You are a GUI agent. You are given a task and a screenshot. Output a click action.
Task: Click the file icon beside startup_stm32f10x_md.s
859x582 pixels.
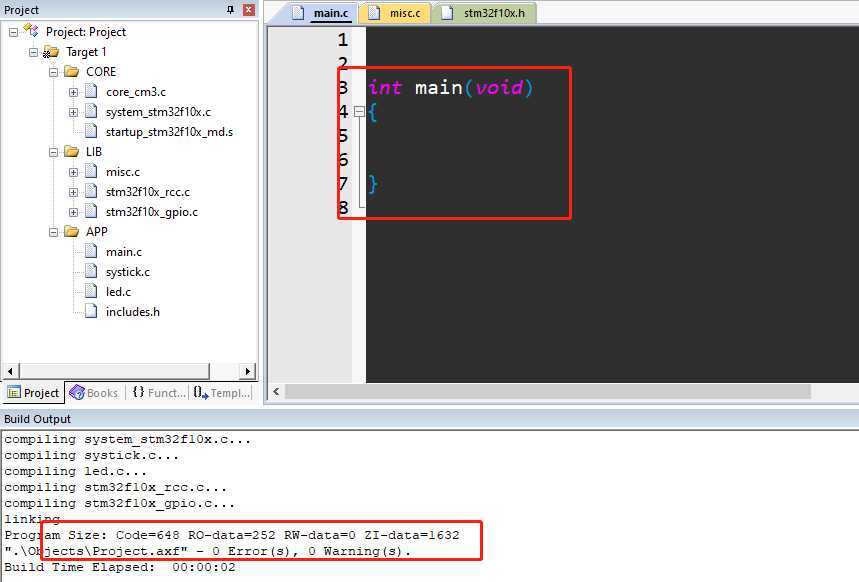(x=91, y=131)
